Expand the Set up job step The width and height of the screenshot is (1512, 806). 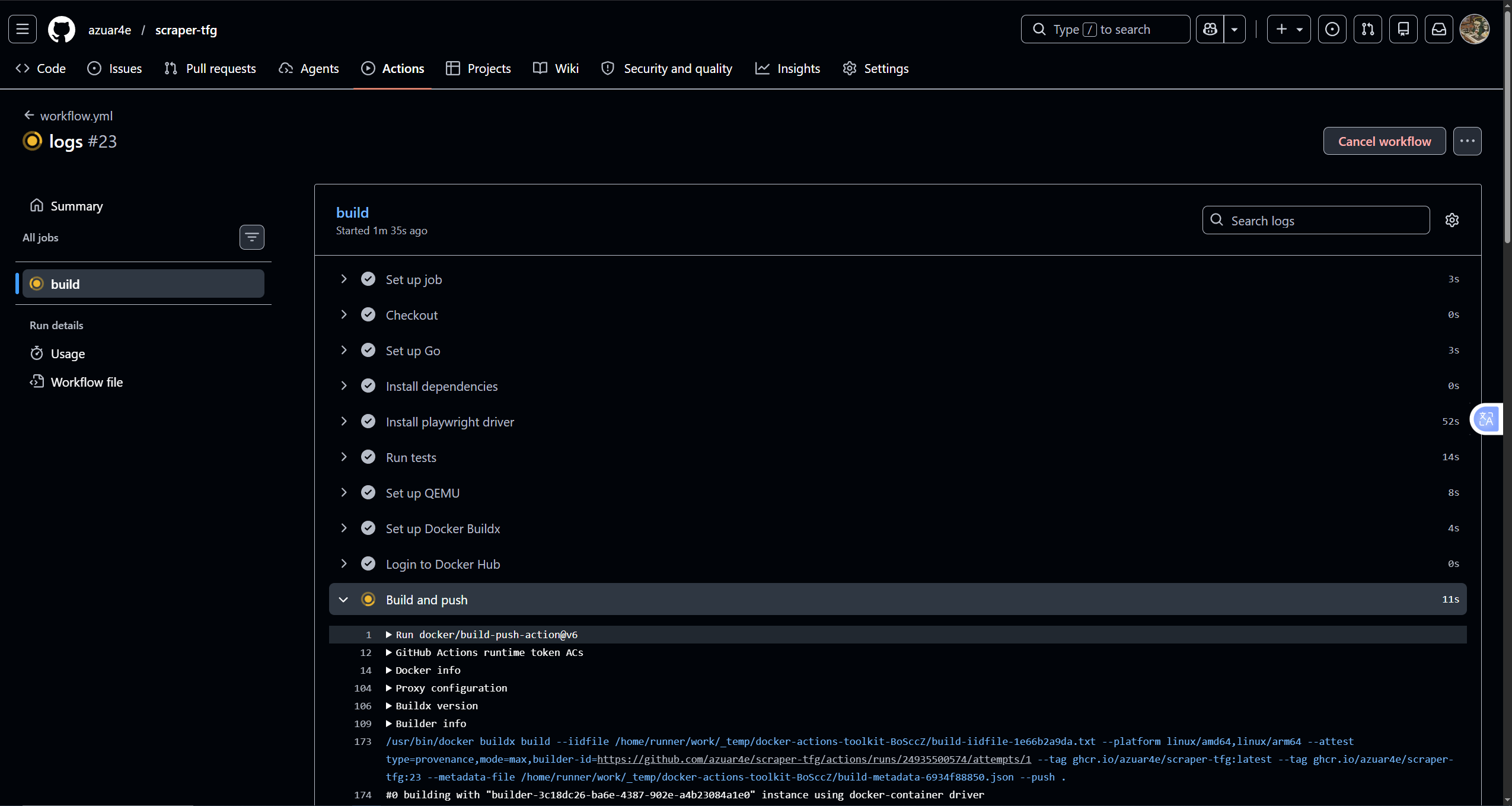[898, 279]
